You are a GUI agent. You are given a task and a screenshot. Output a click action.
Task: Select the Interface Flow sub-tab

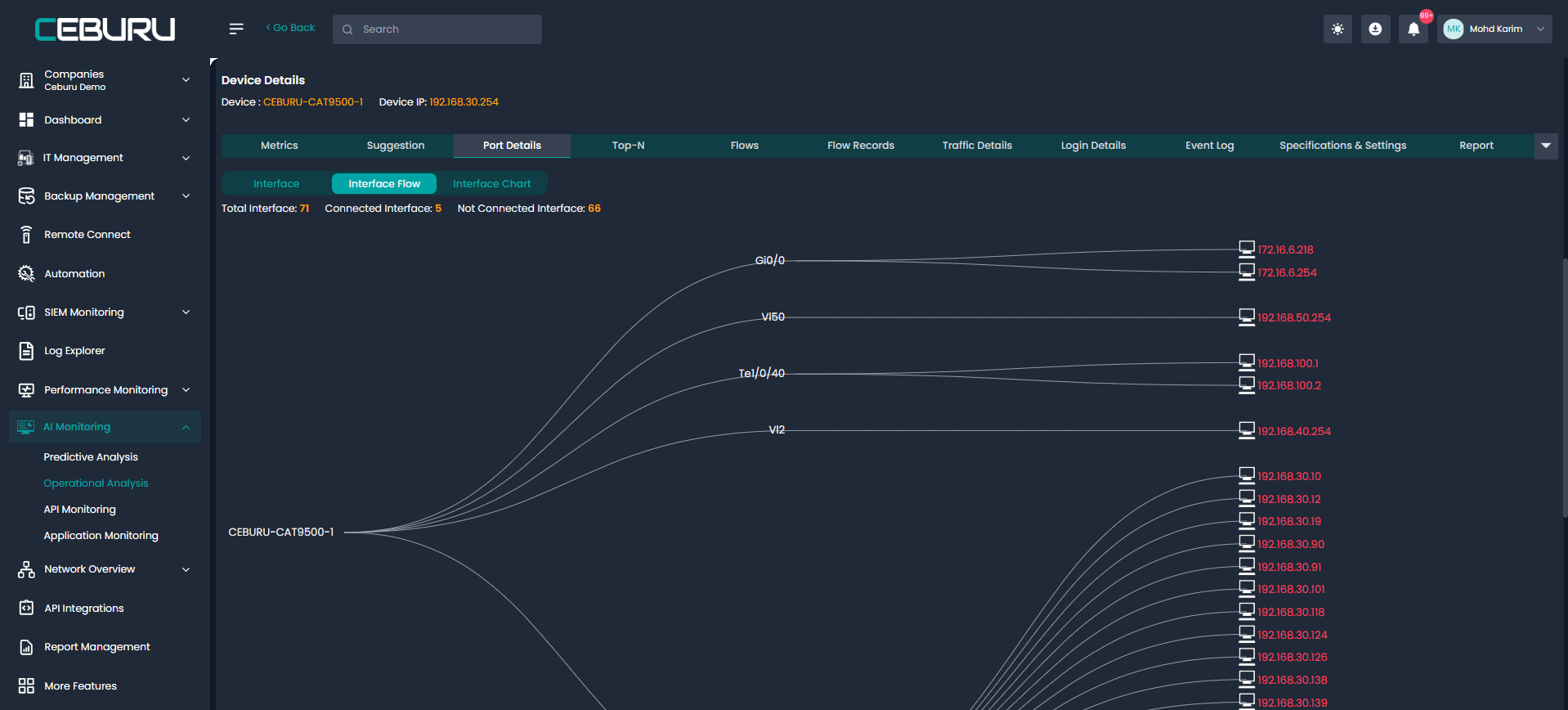[x=384, y=184]
